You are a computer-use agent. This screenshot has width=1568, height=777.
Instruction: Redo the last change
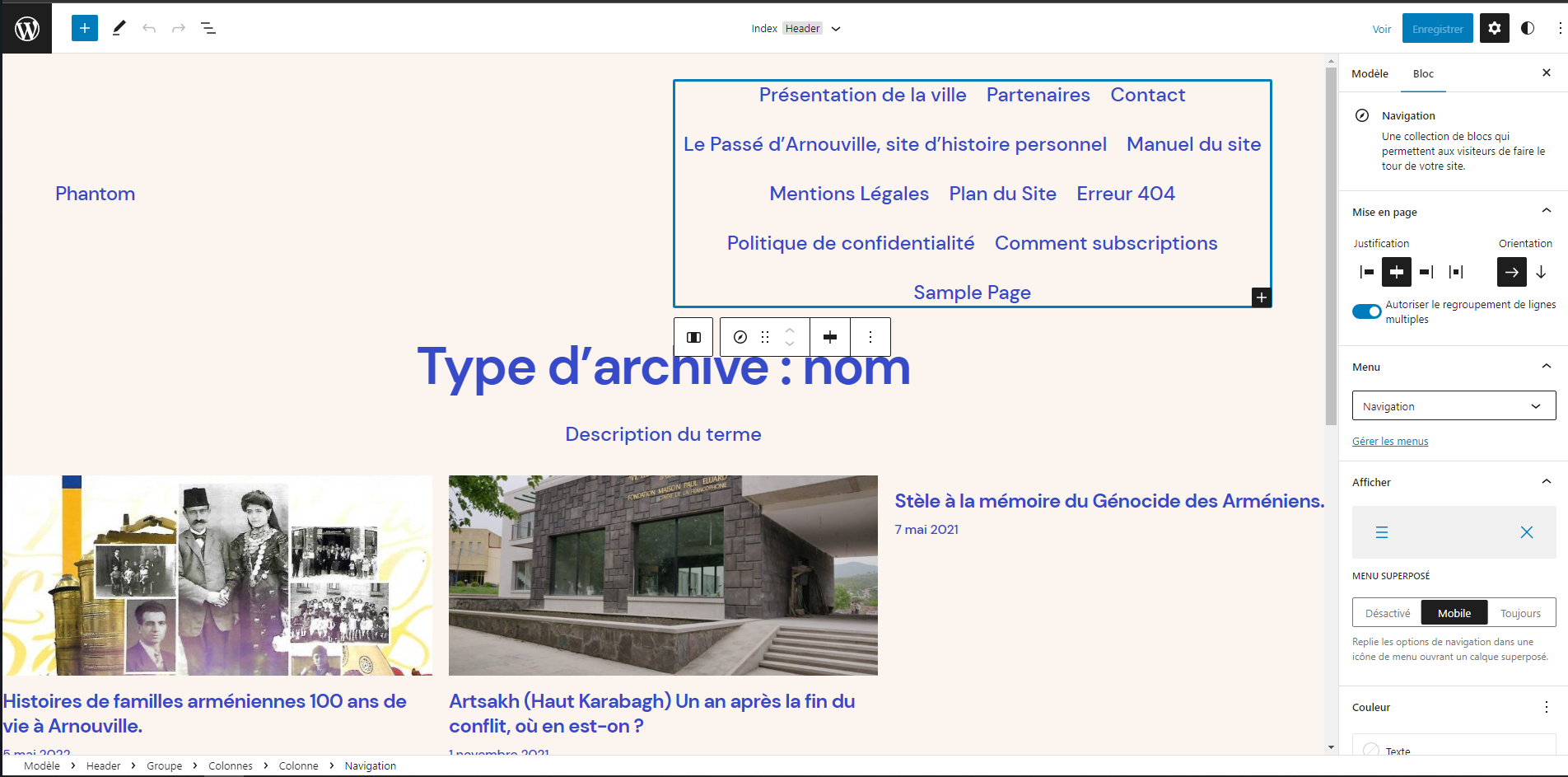click(x=179, y=28)
